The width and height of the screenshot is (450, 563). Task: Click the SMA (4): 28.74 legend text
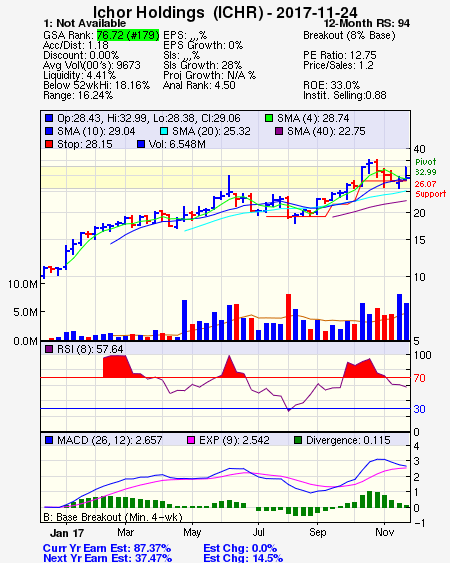coord(313,118)
